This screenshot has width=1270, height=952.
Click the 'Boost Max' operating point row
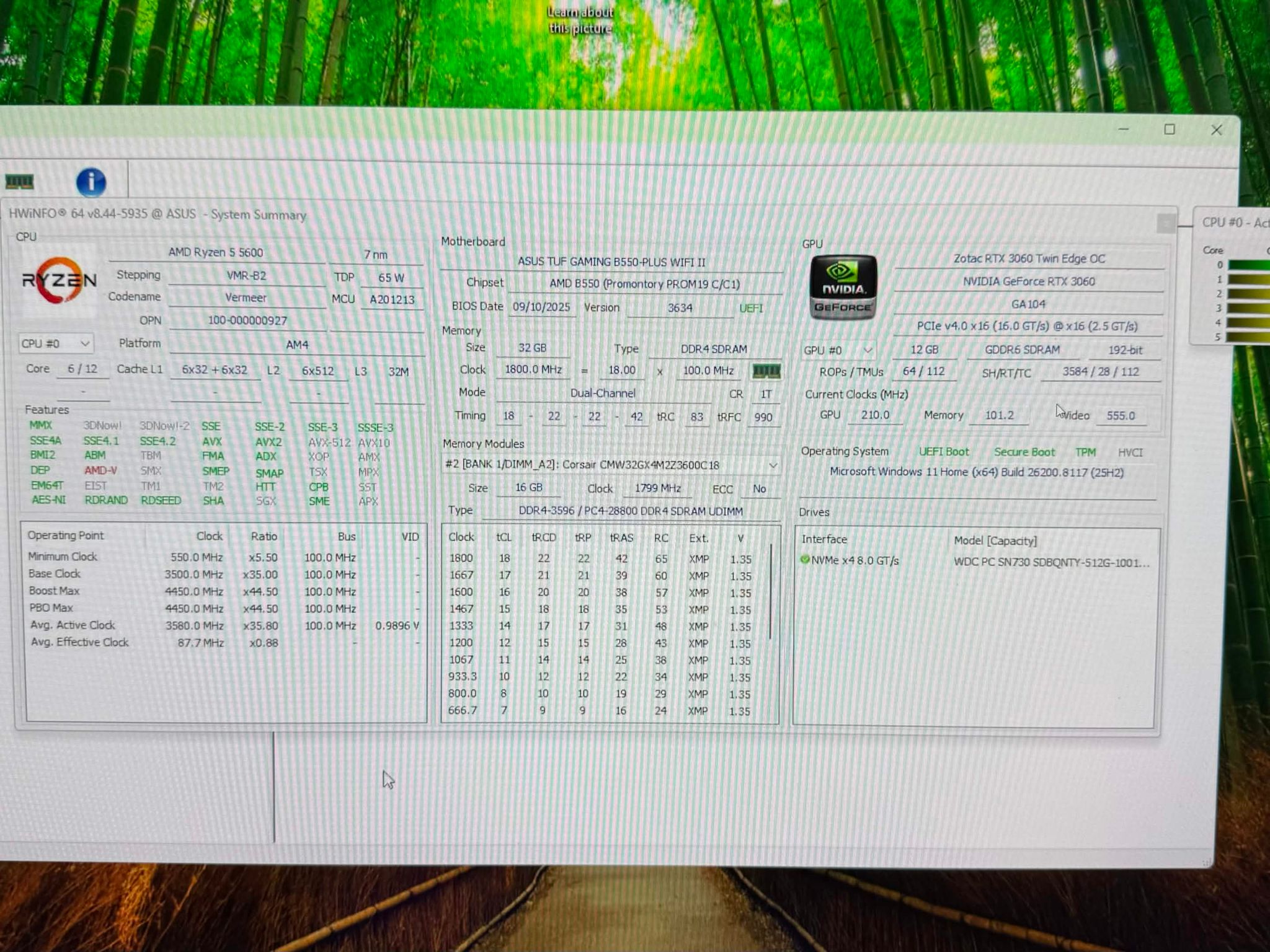click(x=223, y=591)
